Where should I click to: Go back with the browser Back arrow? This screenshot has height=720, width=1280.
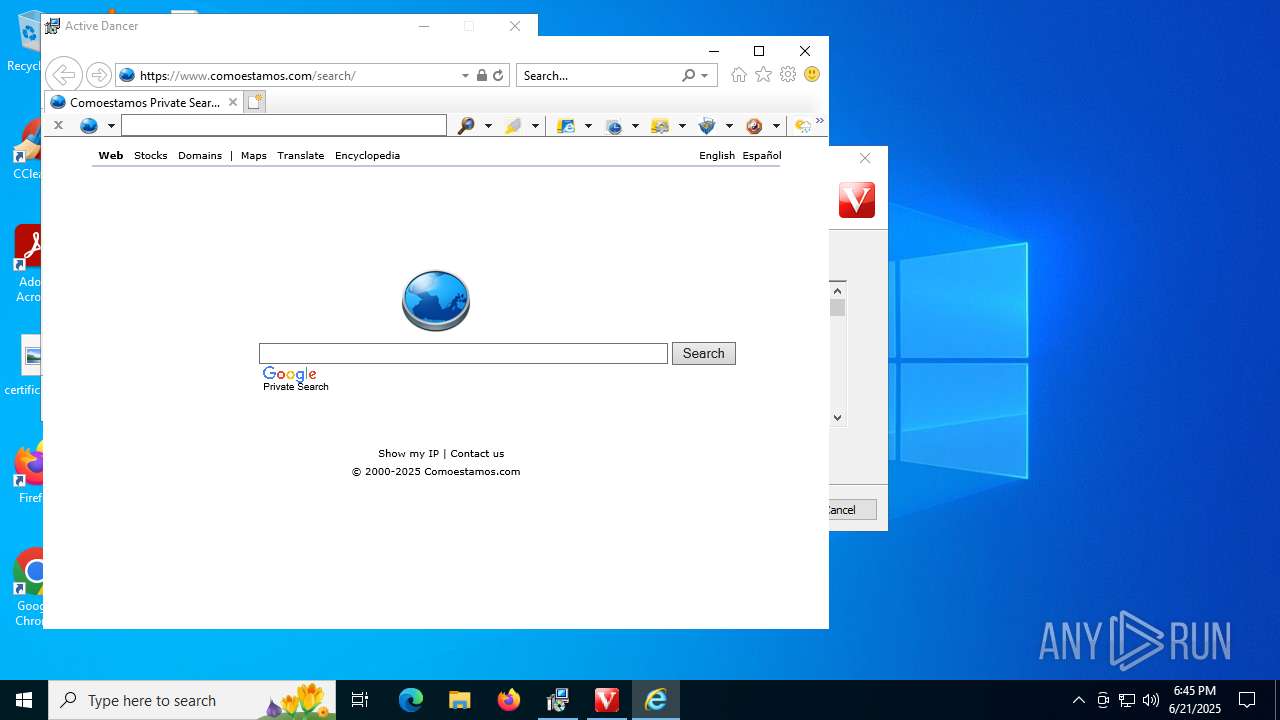pos(63,75)
